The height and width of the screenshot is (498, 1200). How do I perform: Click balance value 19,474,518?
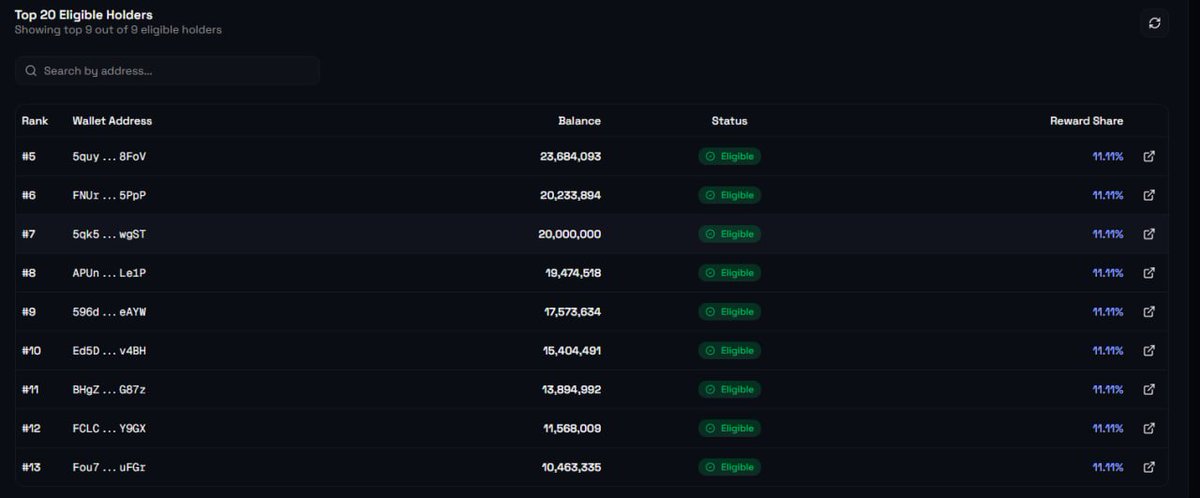coord(573,273)
